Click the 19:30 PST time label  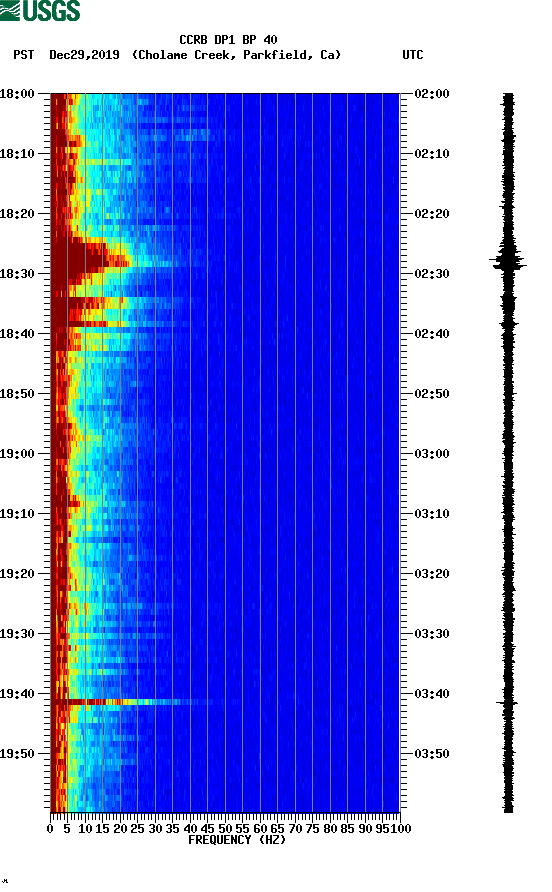pyautogui.click(x=17, y=634)
